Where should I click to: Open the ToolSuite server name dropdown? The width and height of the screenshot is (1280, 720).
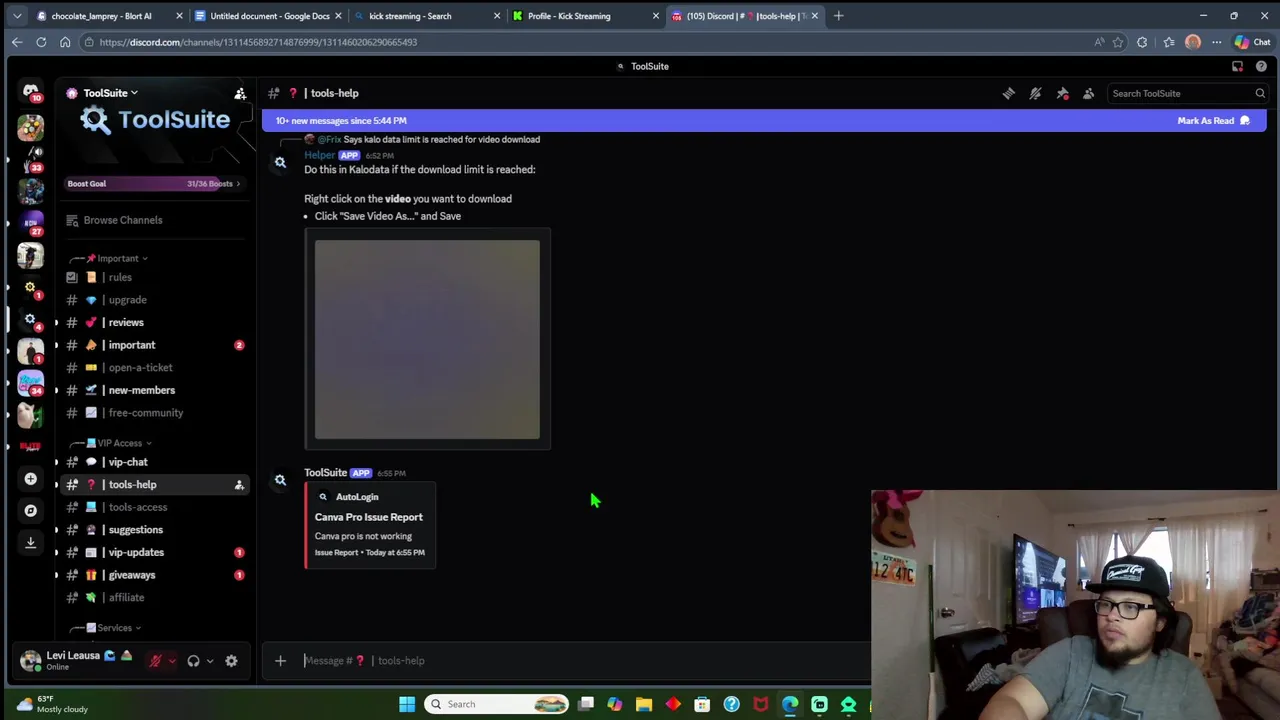pos(110,93)
